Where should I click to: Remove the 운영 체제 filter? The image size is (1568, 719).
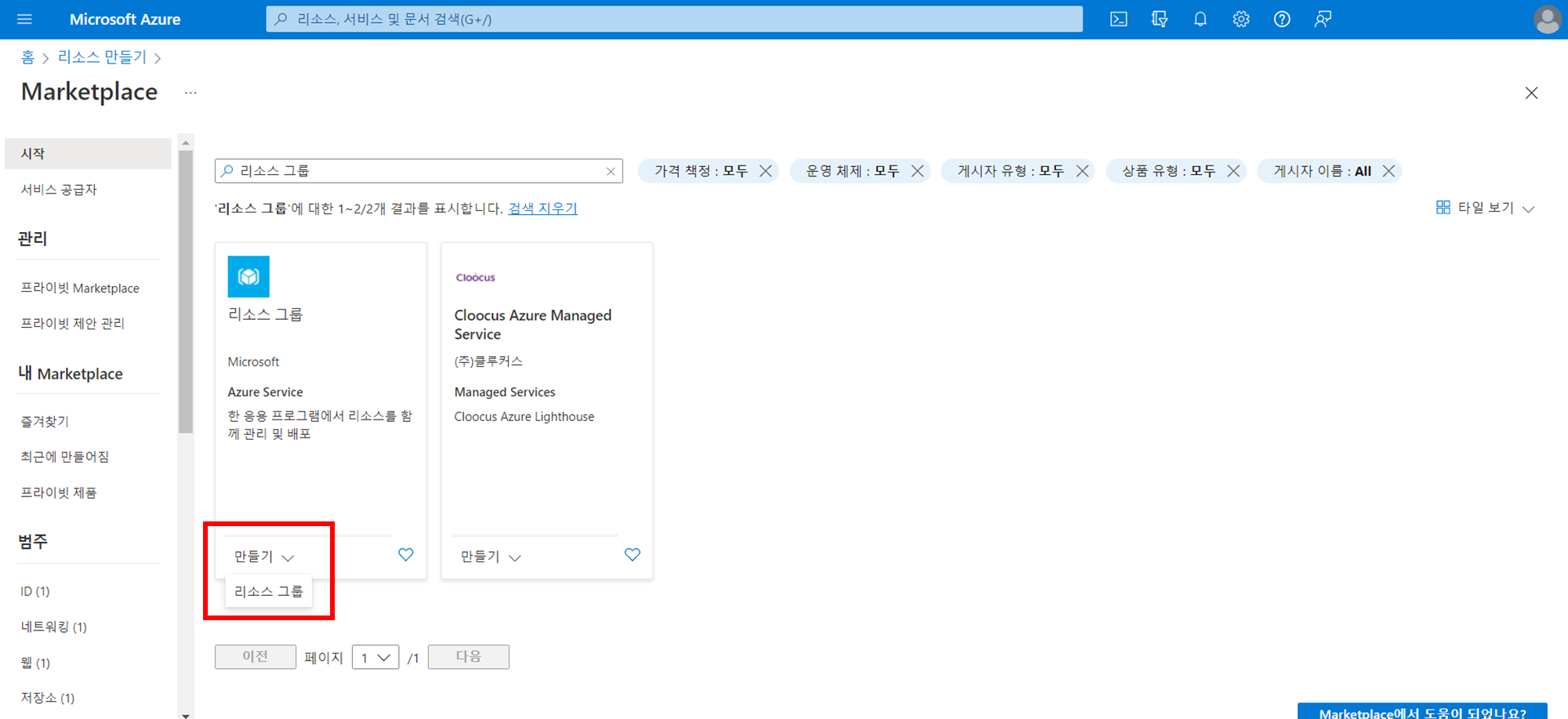point(917,171)
